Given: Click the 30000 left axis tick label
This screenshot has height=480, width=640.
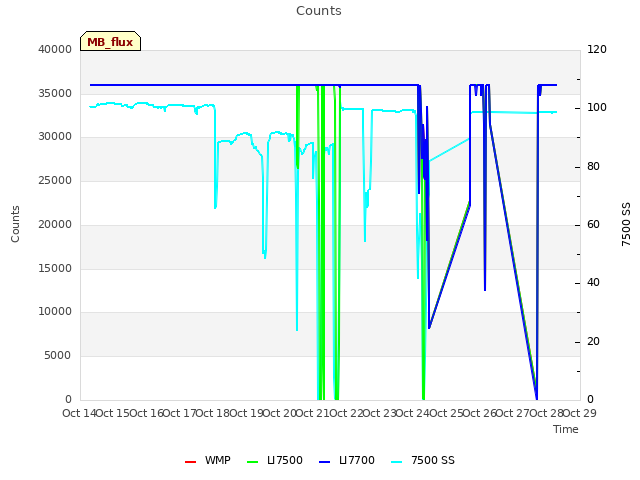Looking at the screenshot, I should coord(55,136).
